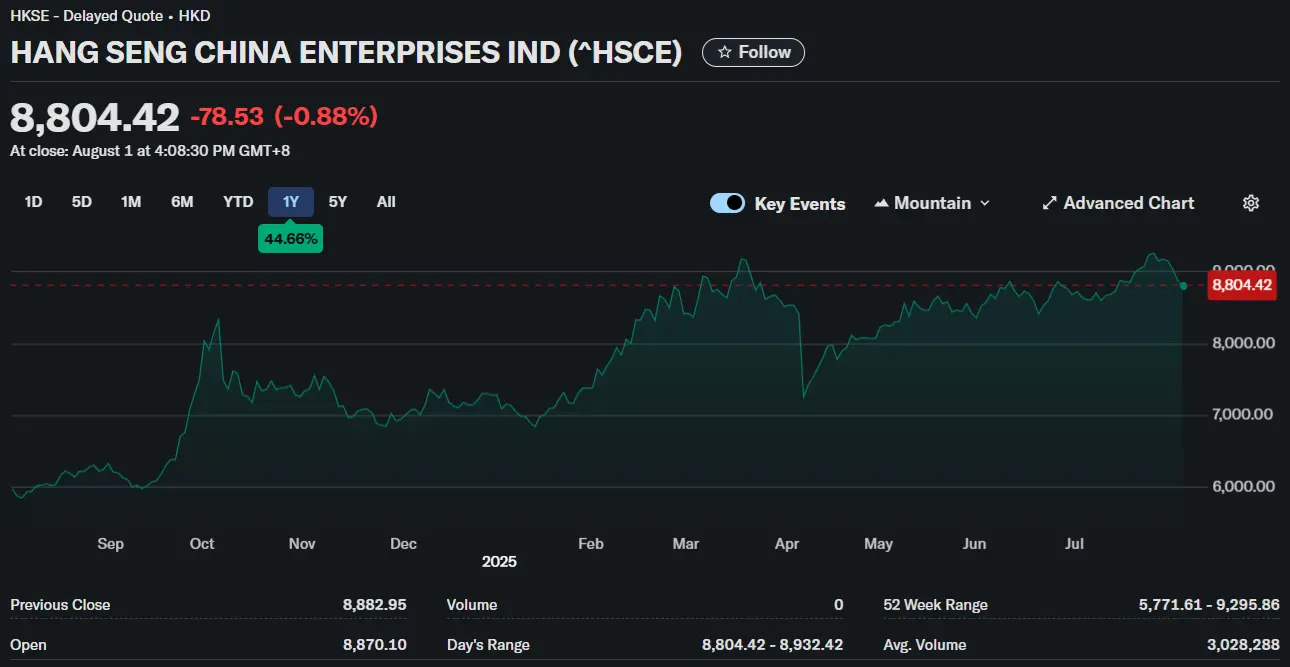1290x667 pixels.
Task: Select the 5Y time range
Action: tap(338, 202)
